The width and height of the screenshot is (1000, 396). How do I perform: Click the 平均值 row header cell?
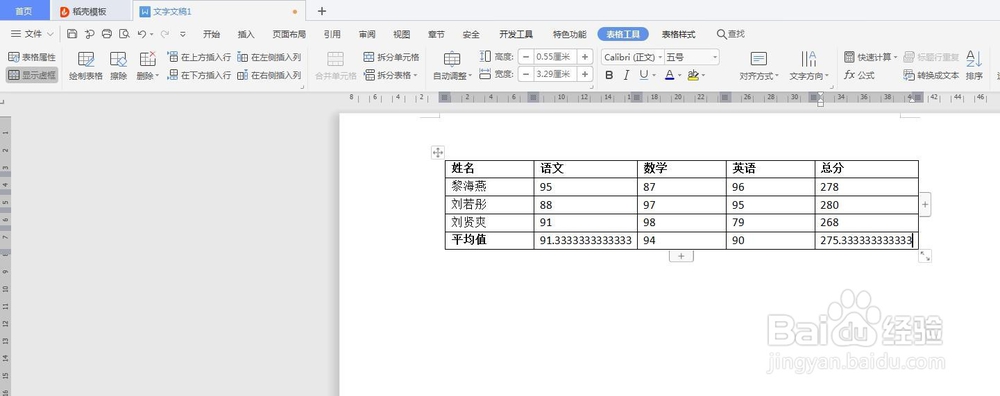pos(489,240)
